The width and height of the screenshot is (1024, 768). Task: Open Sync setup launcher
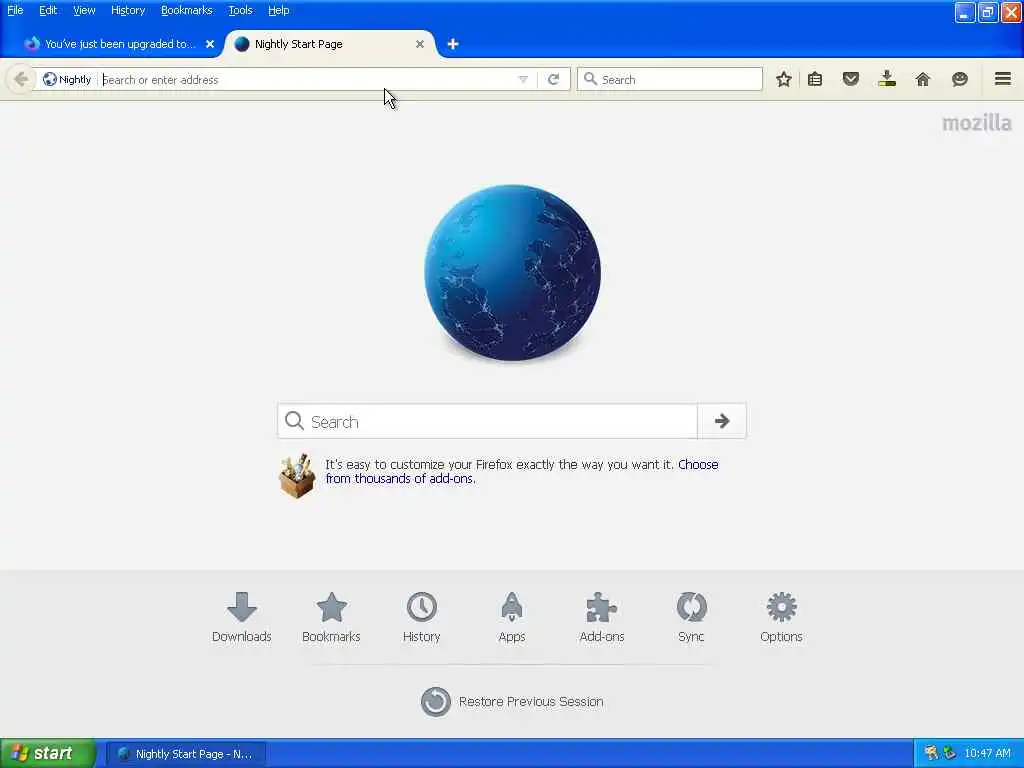(x=691, y=617)
